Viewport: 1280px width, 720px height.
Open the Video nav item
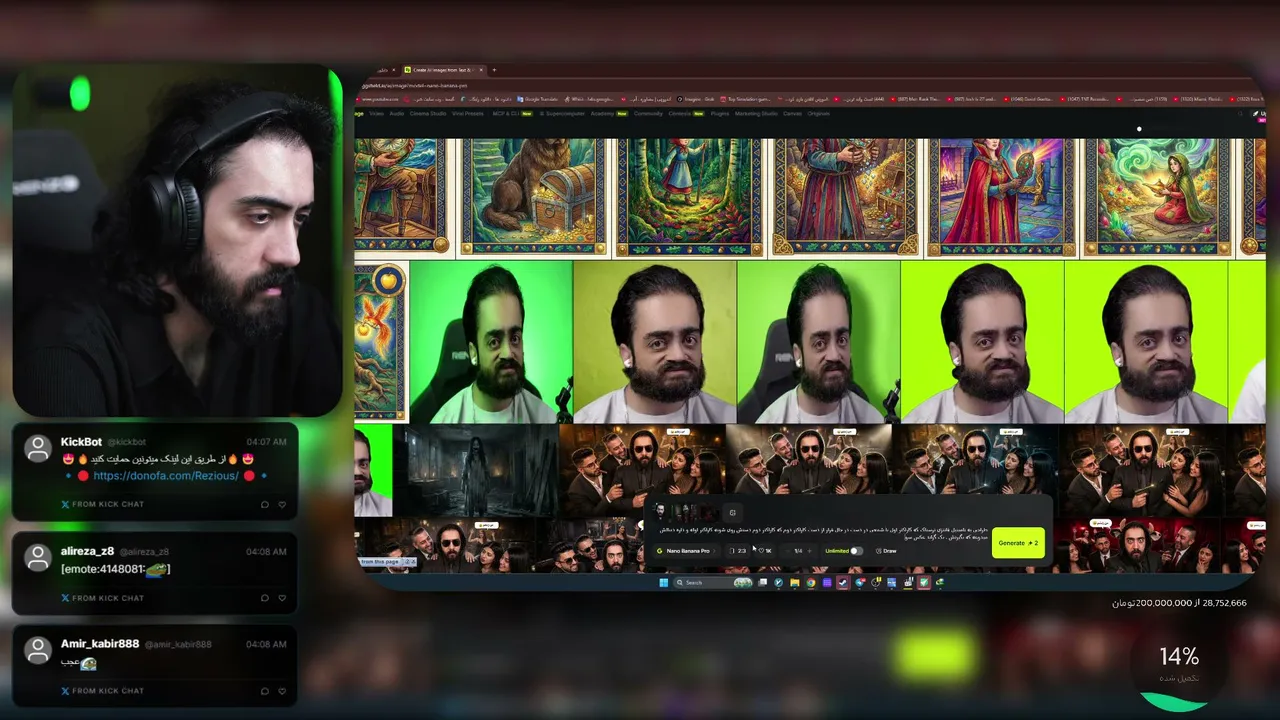click(376, 114)
